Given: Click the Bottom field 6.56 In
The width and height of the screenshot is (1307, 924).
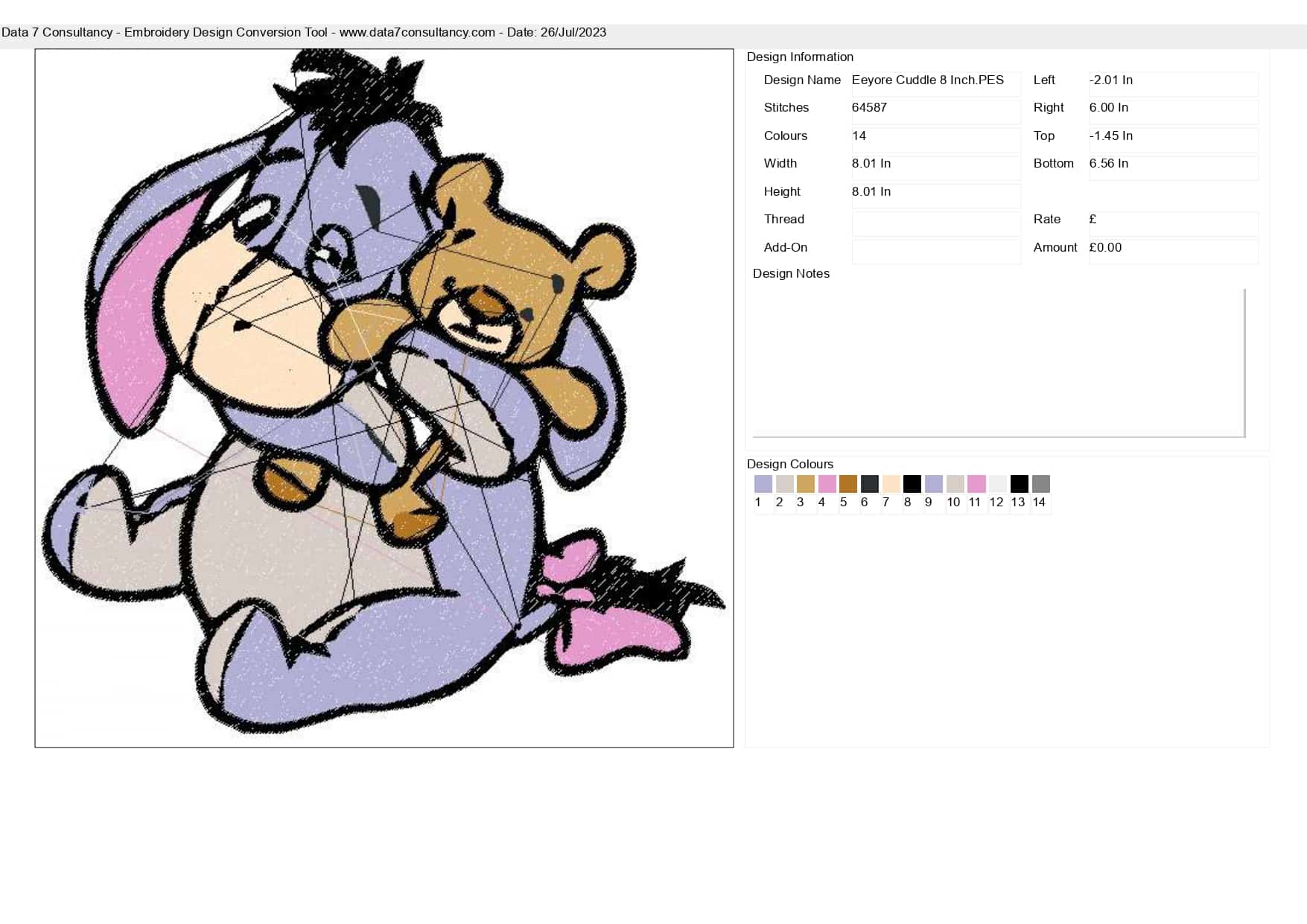Looking at the screenshot, I should point(1174,168).
